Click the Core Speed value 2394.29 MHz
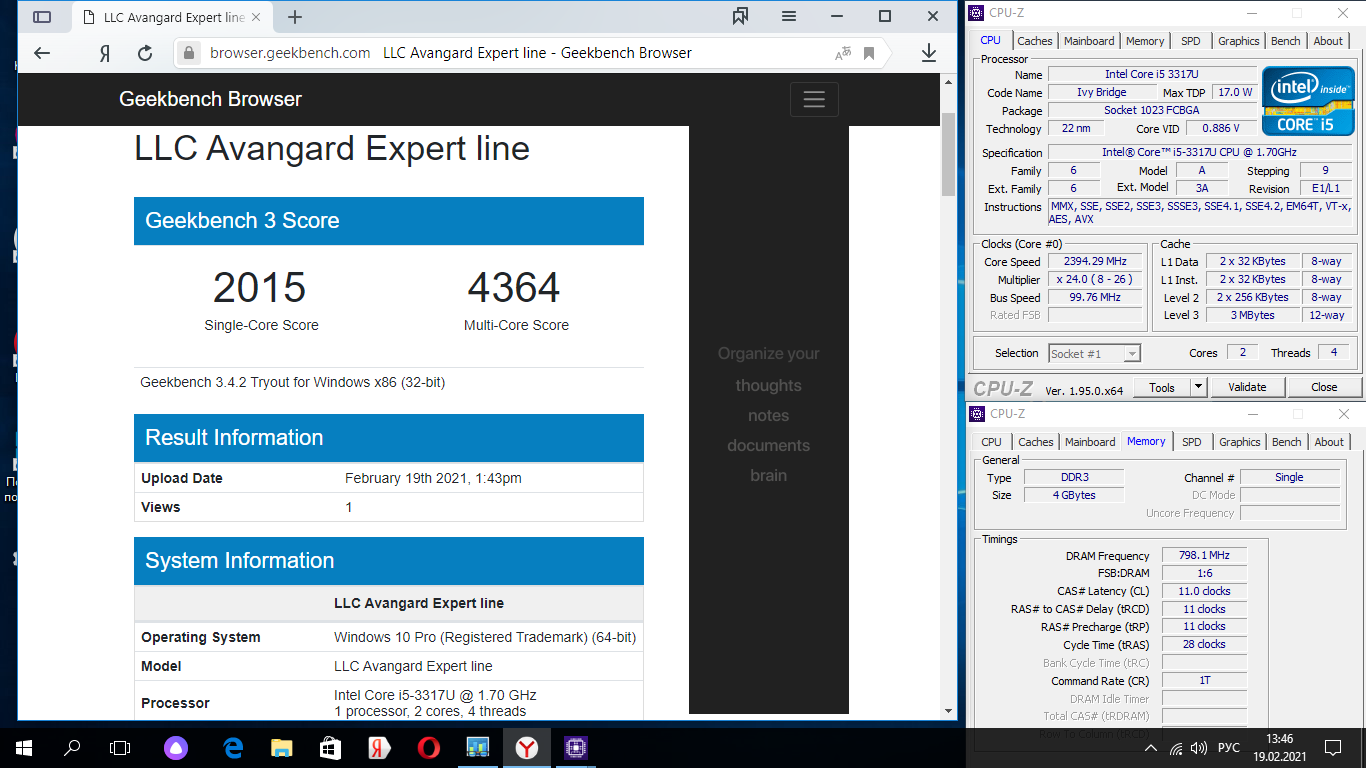1366x768 pixels. [x=1095, y=261]
